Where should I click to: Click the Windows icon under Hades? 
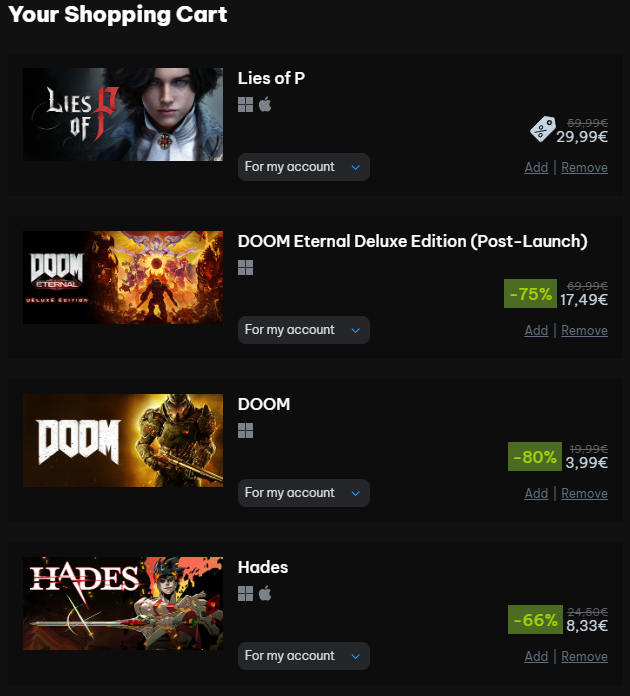[x=246, y=593]
